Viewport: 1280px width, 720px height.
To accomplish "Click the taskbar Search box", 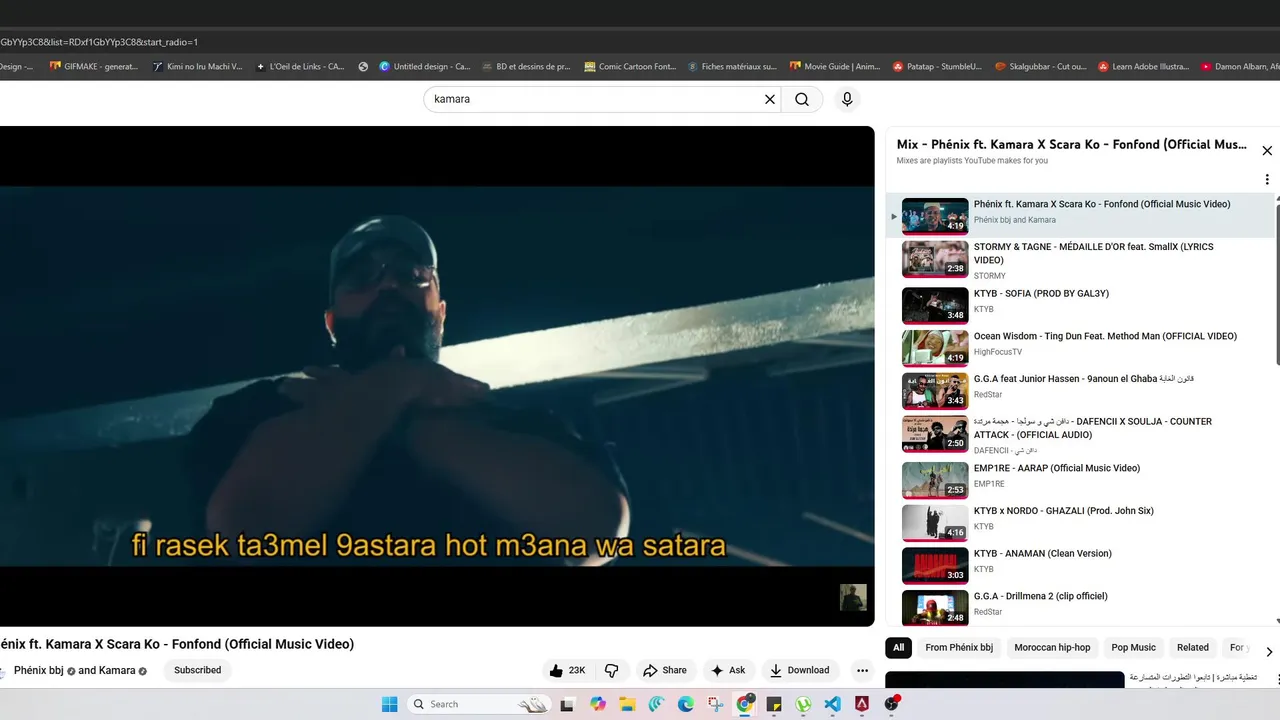I will tap(479, 704).
